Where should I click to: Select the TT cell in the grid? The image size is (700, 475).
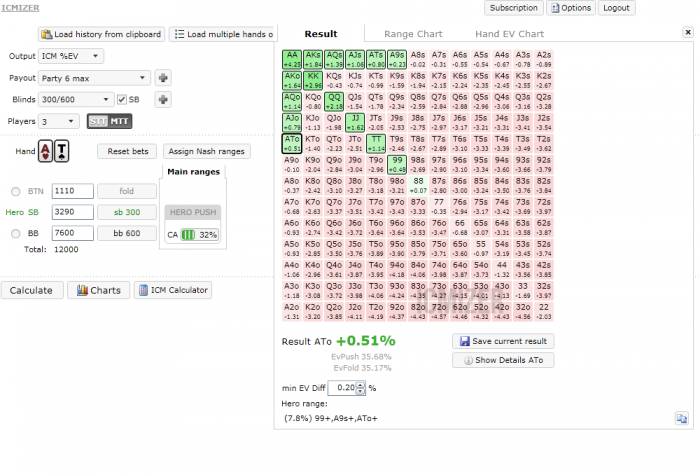(x=376, y=143)
